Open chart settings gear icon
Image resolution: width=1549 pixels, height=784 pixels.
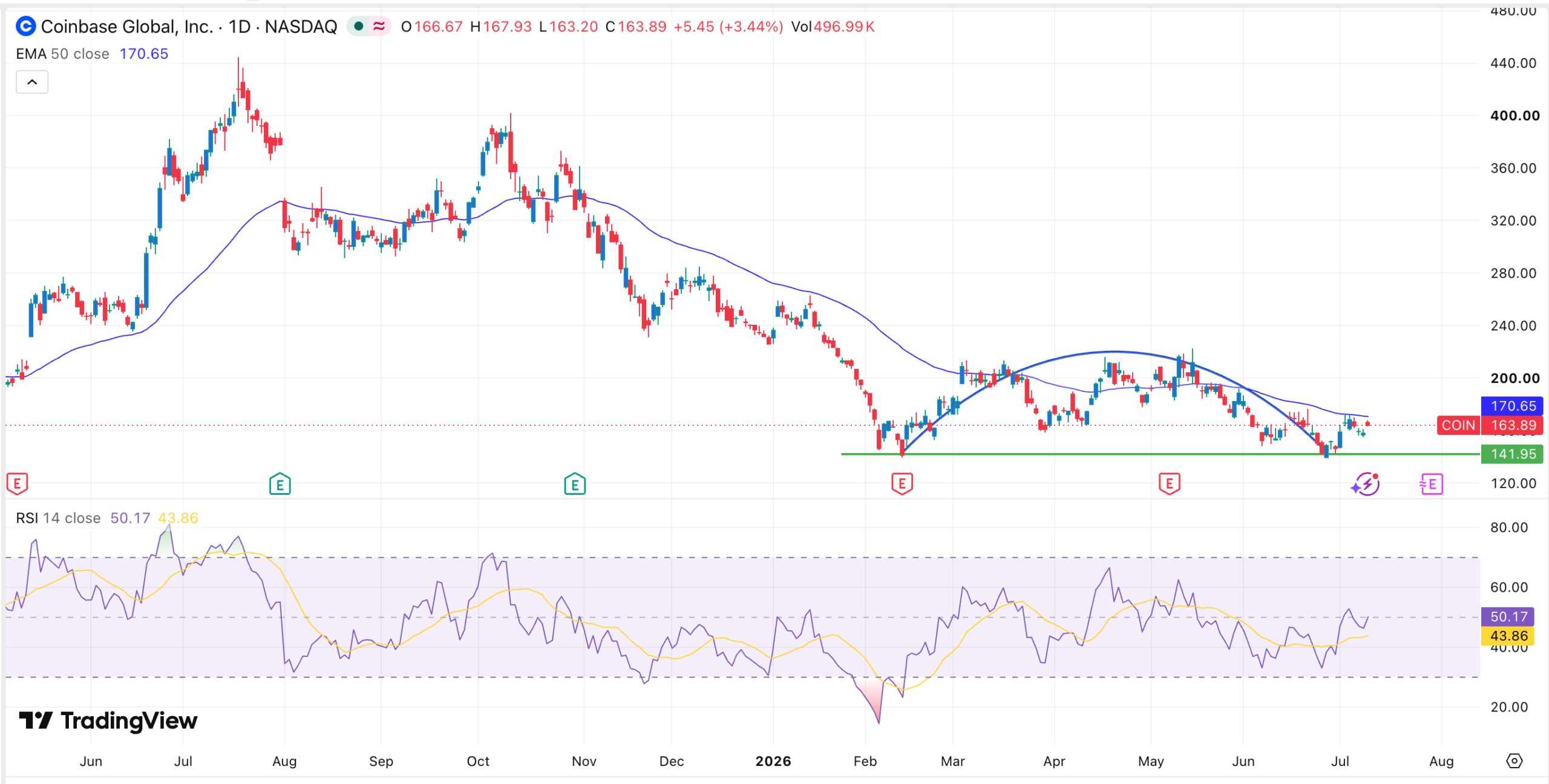coord(1514,760)
